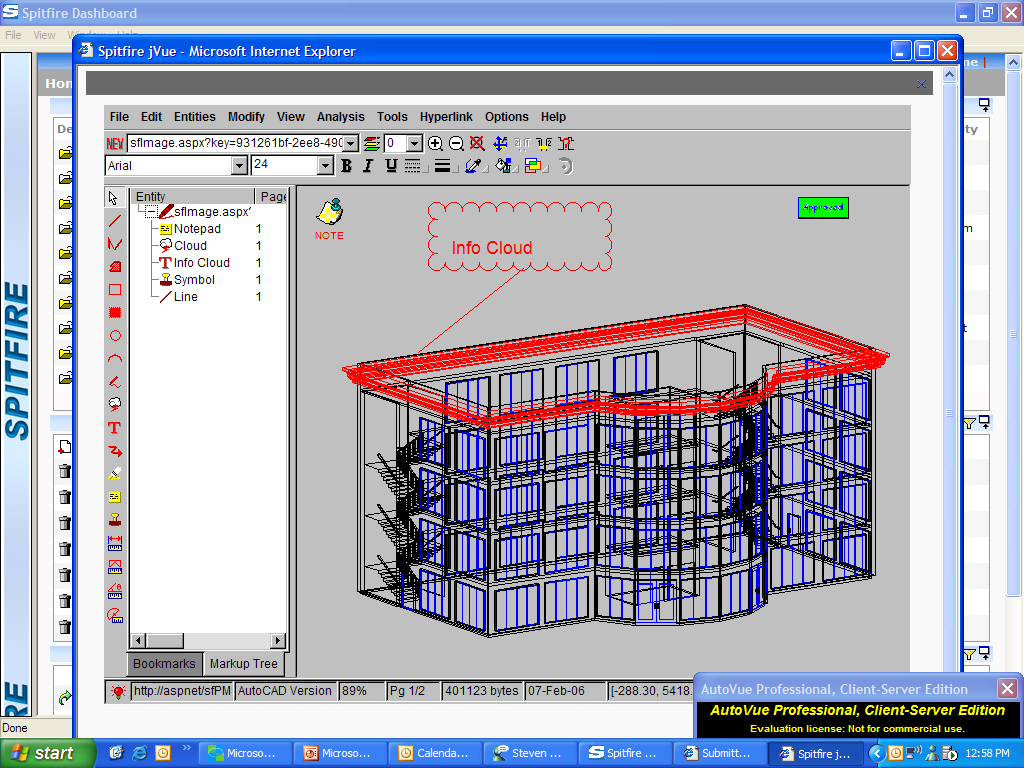Click the NEW markup icon
Screen dimensions: 1024x768
(114, 143)
